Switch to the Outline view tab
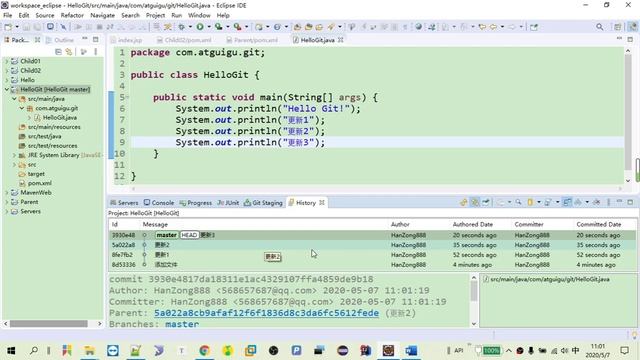The height and width of the screenshot is (360, 640). (x=60, y=40)
